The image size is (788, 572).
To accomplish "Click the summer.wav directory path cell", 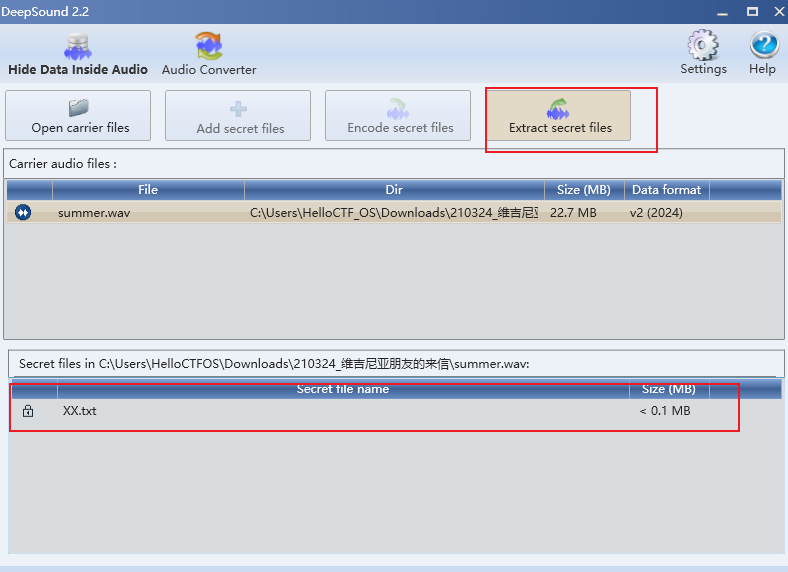I will [x=394, y=213].
